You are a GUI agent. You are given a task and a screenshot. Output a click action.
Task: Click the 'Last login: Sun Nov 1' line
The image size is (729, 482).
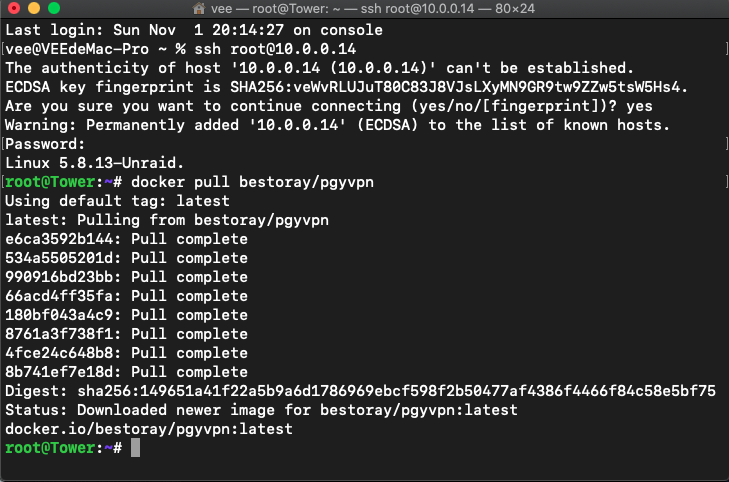click(194, 30)
